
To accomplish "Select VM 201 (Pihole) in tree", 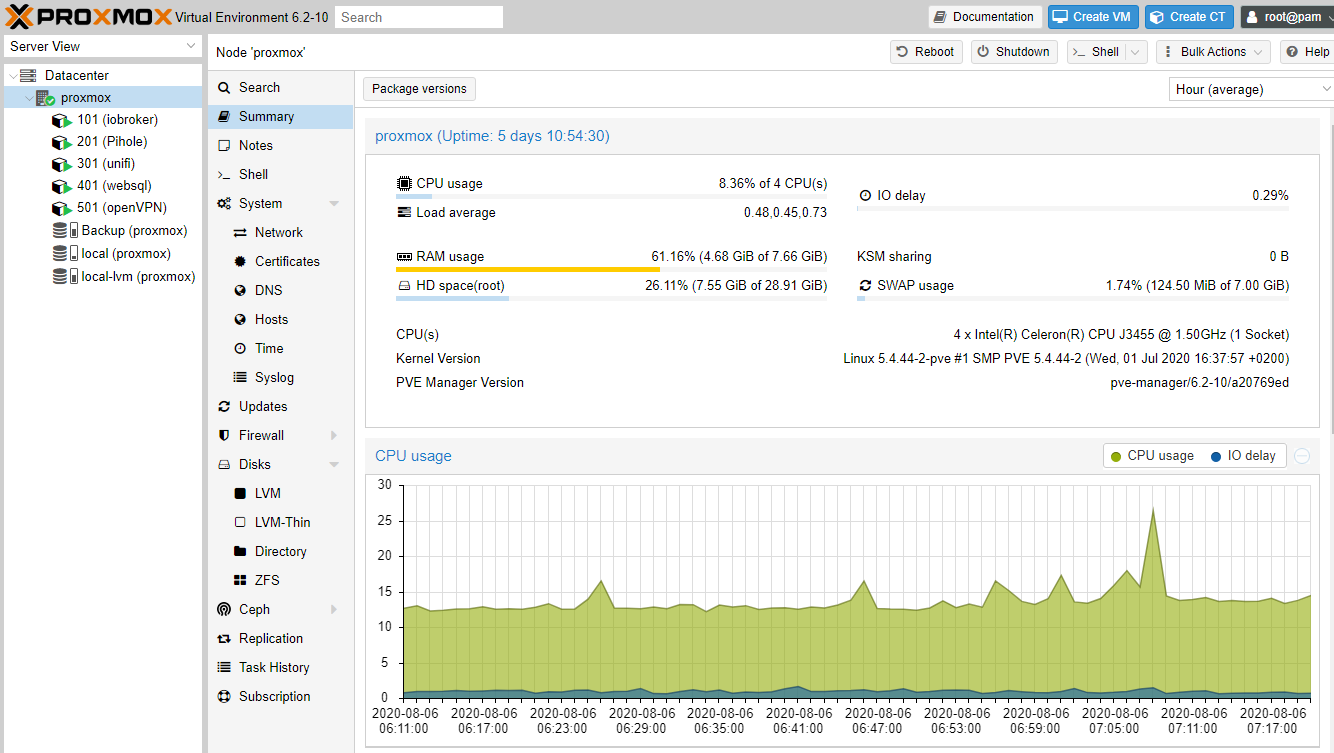I will [x=111, y=141].
